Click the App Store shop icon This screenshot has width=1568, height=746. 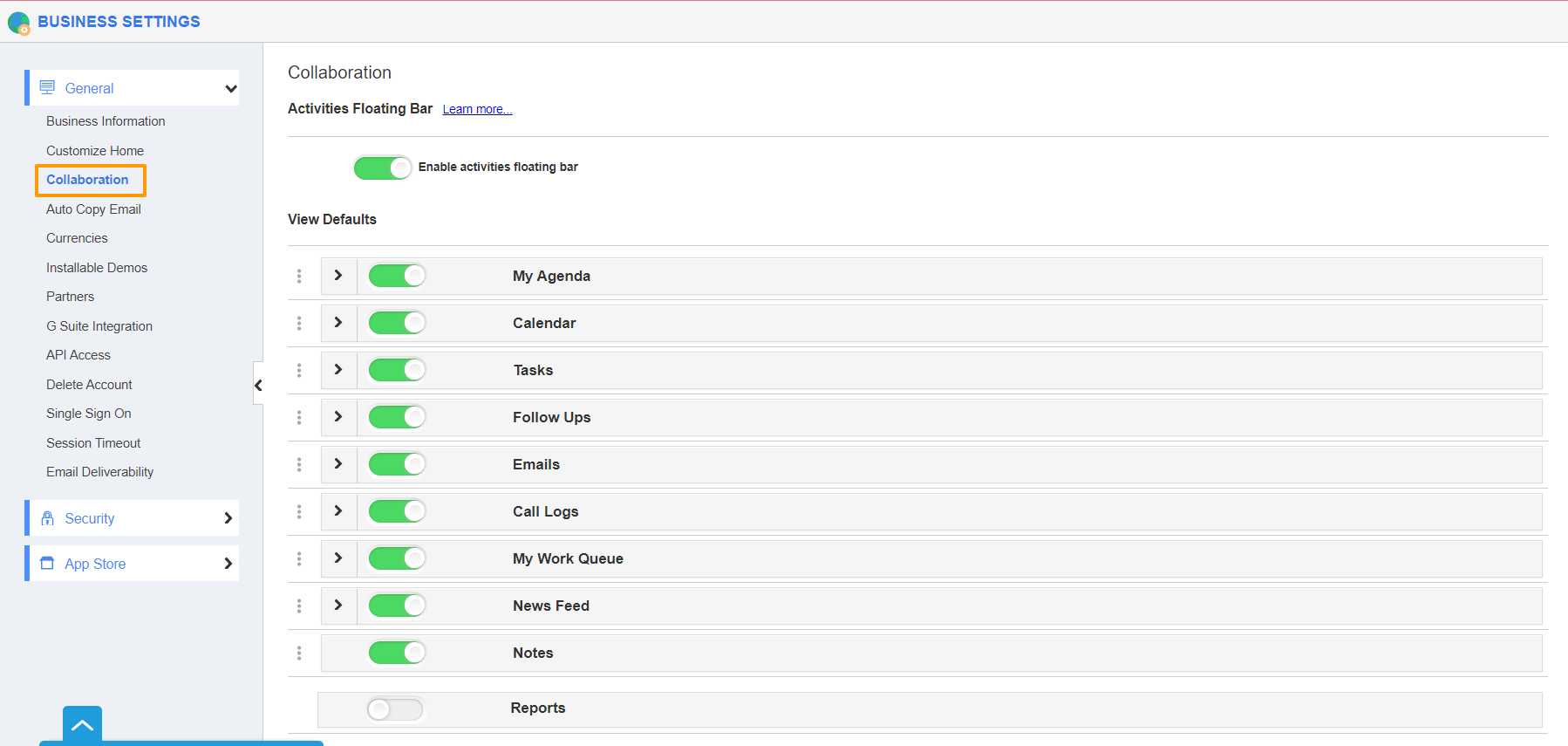pyautogui.click(x=48, y=564)
